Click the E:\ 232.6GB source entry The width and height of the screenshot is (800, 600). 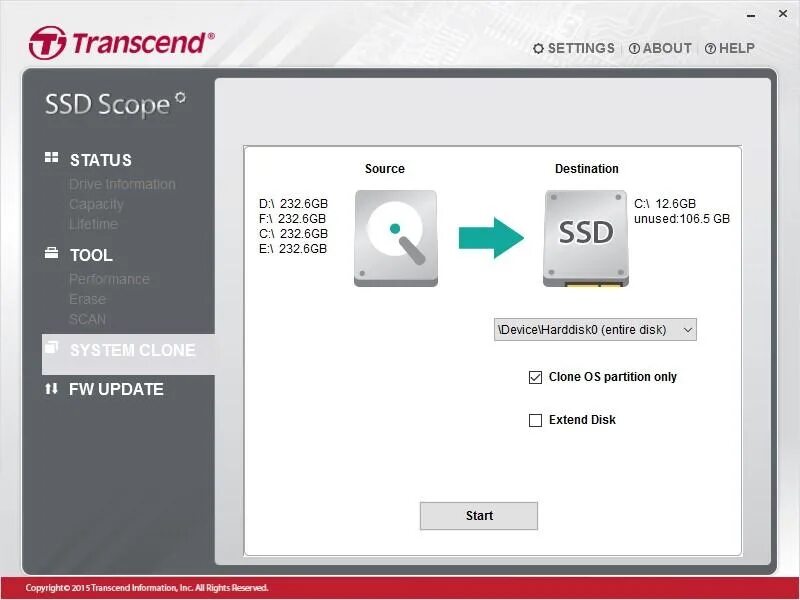point(293,248)
